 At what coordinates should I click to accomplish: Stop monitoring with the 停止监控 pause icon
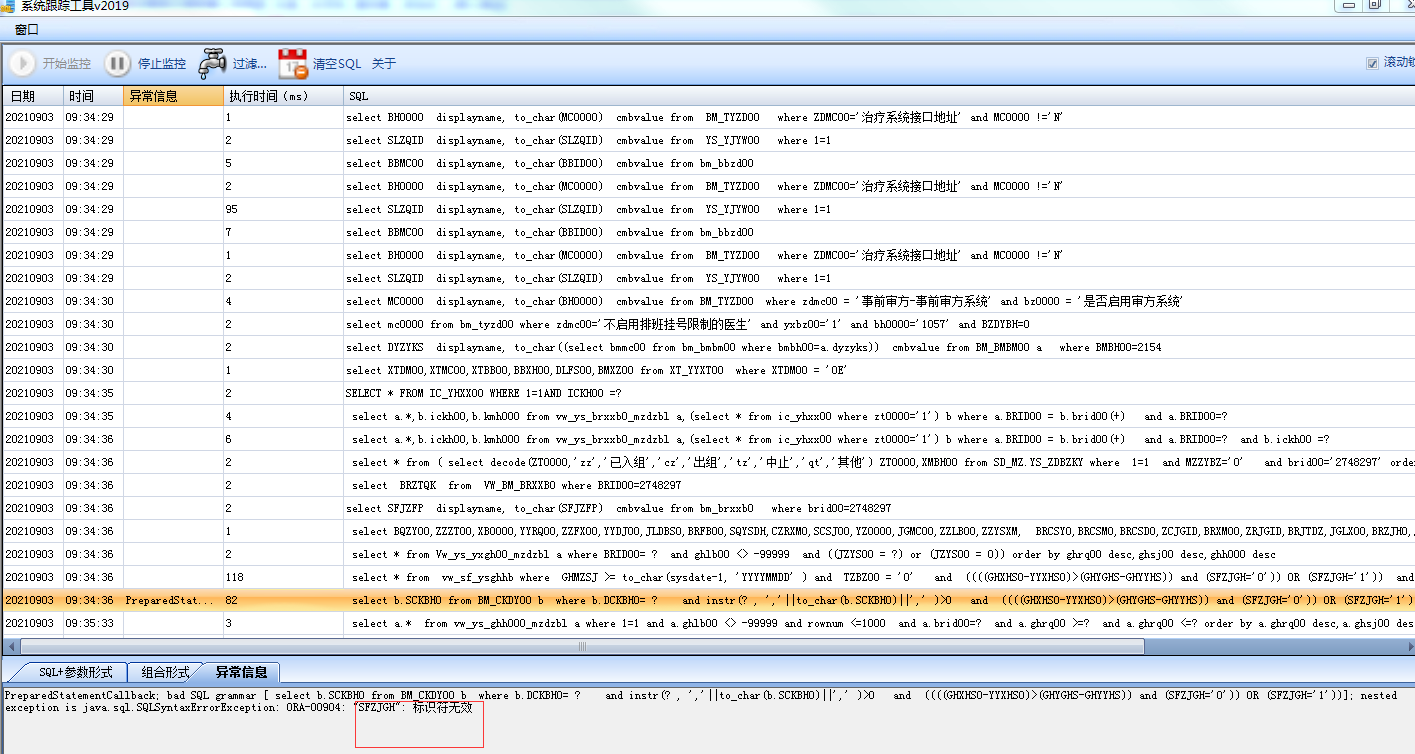tap(118, 64)
